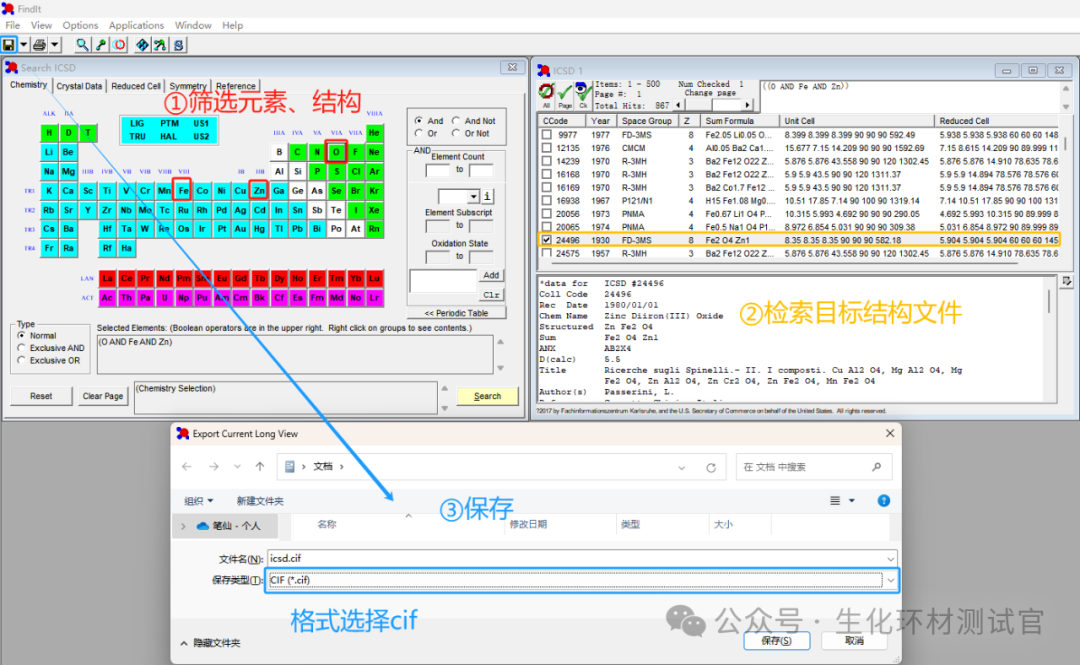Select the And Not radio button
The height and width of the screenshot is (665, 1080).
point(456,121)
